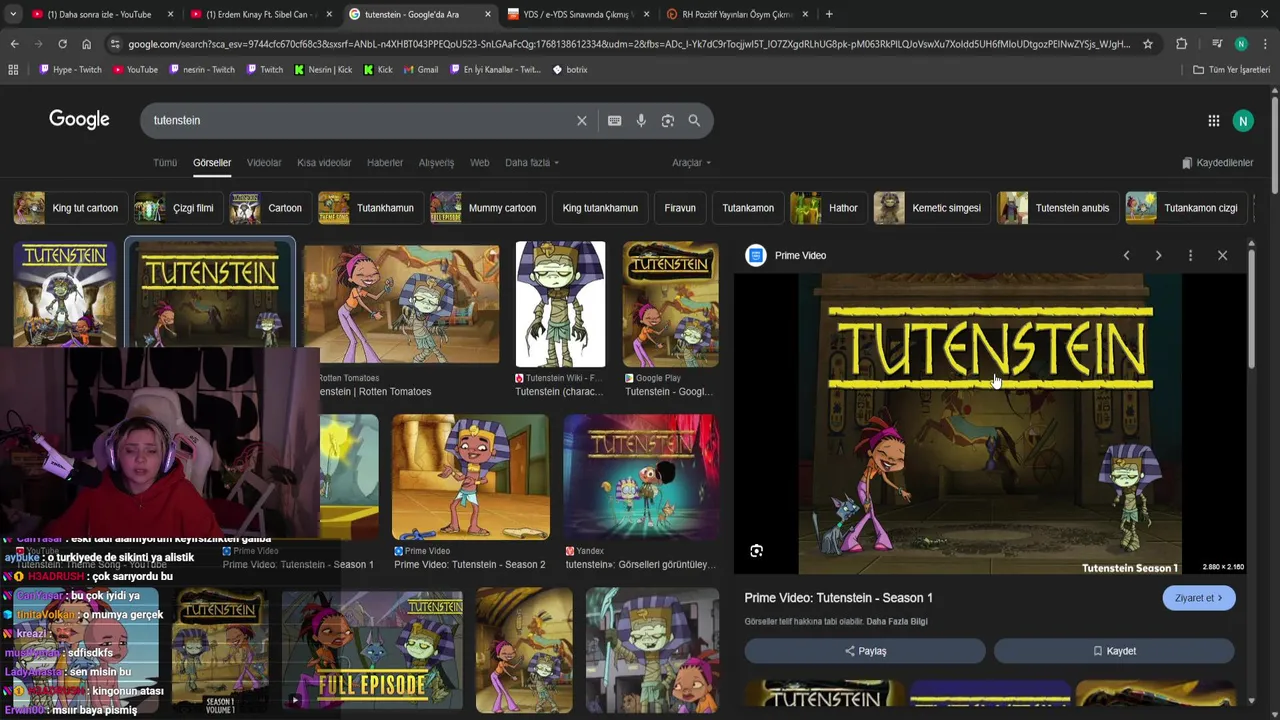Clear the tutenstein search query
Screen dimensions: 1280x720
tap(581, 120)
